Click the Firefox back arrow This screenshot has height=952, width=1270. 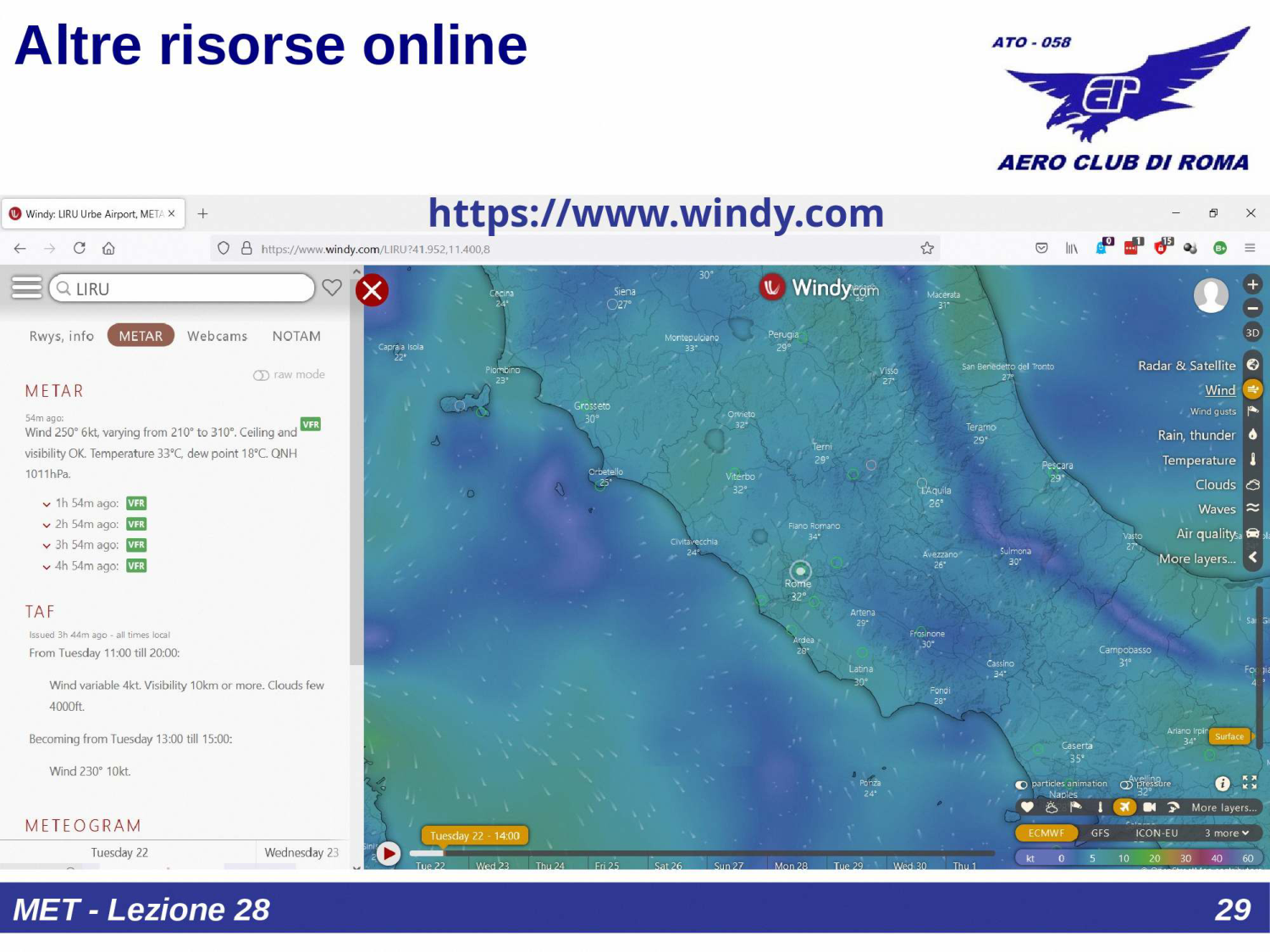(x=20, y=248)
